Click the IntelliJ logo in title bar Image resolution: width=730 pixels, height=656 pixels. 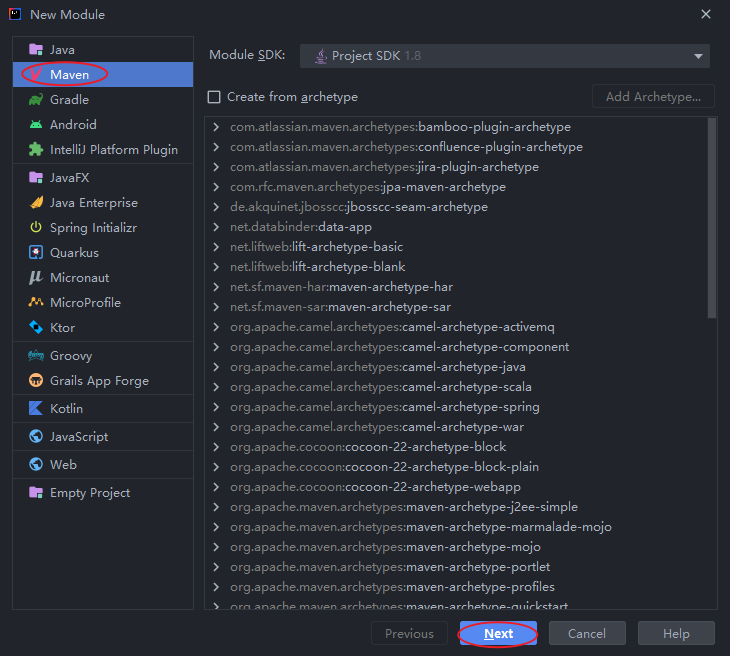(x=15, y=14)
